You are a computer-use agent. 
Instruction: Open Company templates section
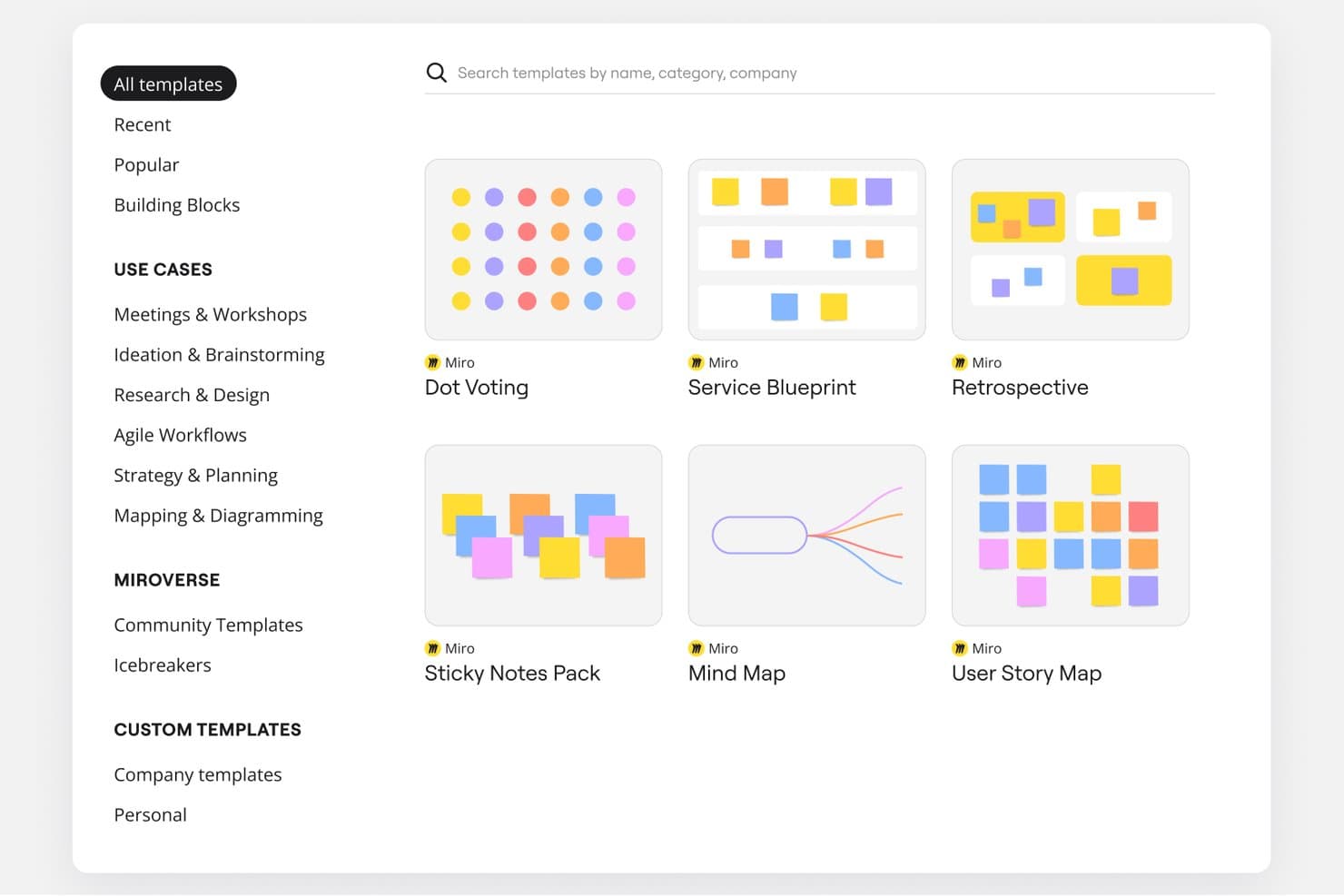pos(198,774)
